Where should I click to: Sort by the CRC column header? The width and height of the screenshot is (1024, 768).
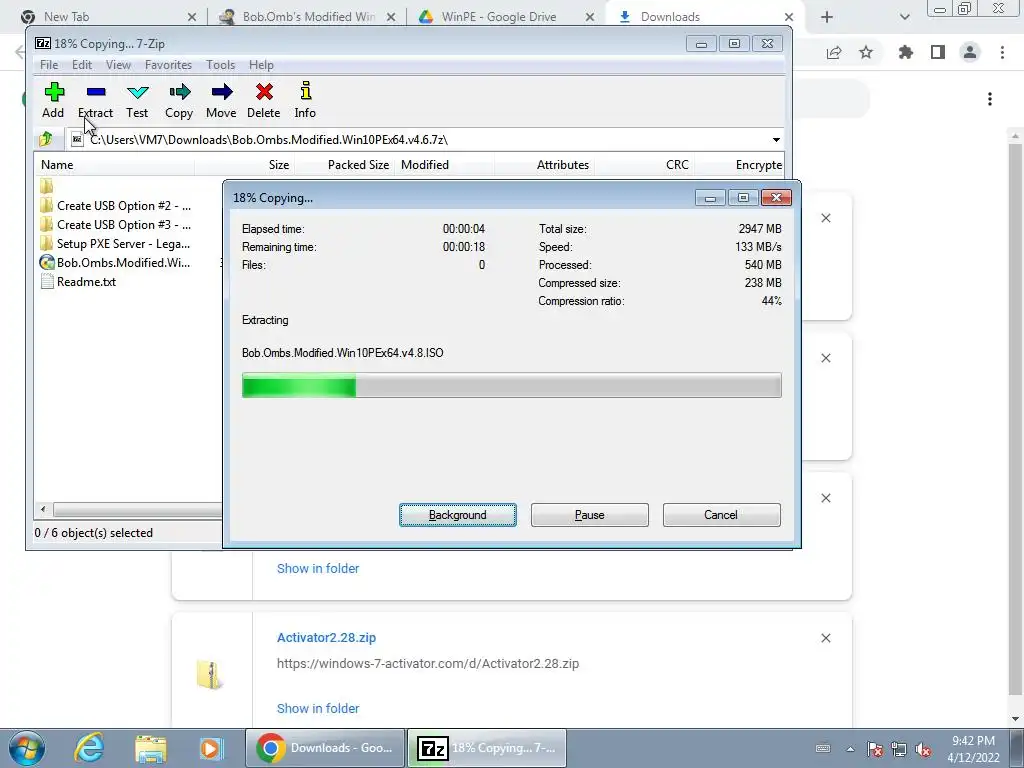coord(644,165)
